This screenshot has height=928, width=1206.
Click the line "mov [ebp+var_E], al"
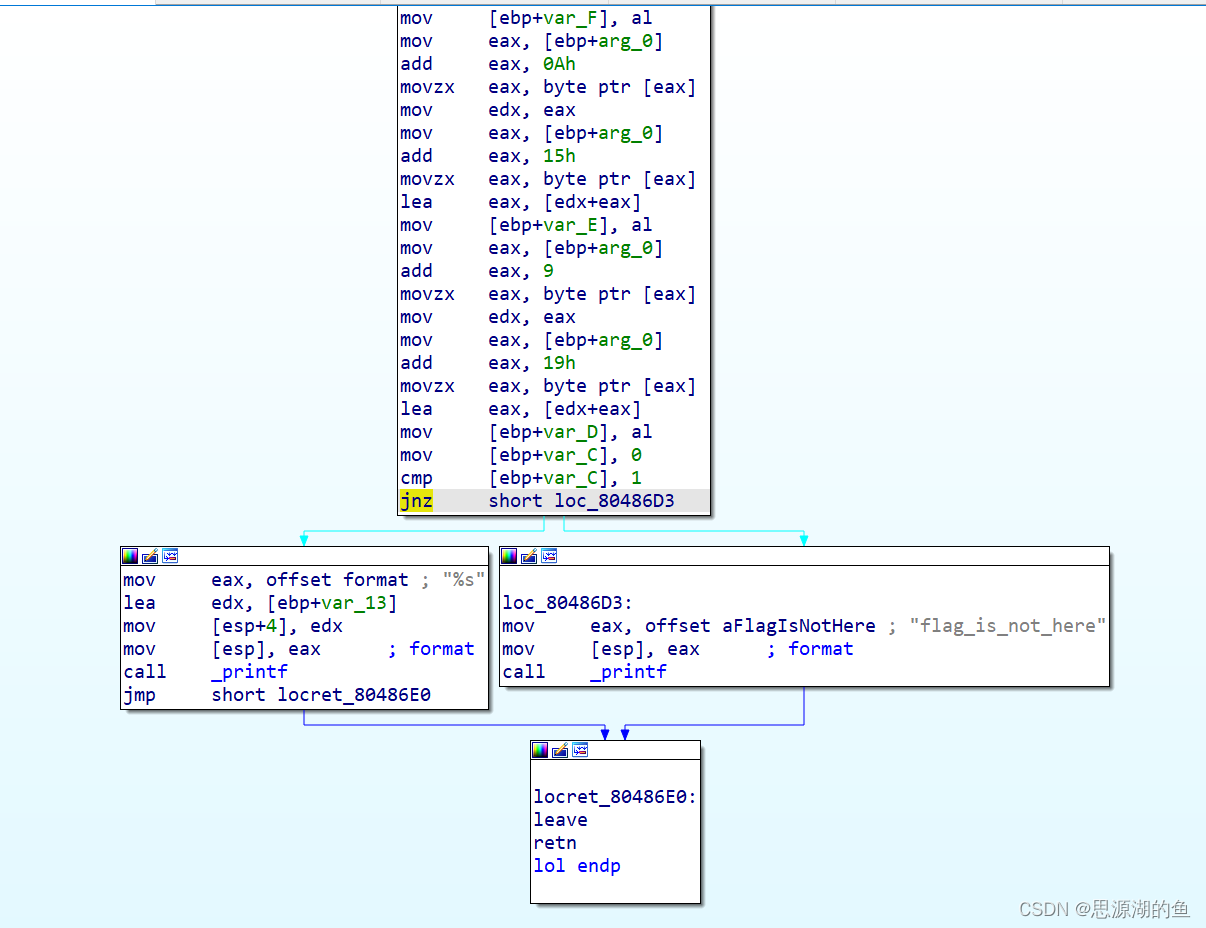pyautogui.click(x=526, y=225)
